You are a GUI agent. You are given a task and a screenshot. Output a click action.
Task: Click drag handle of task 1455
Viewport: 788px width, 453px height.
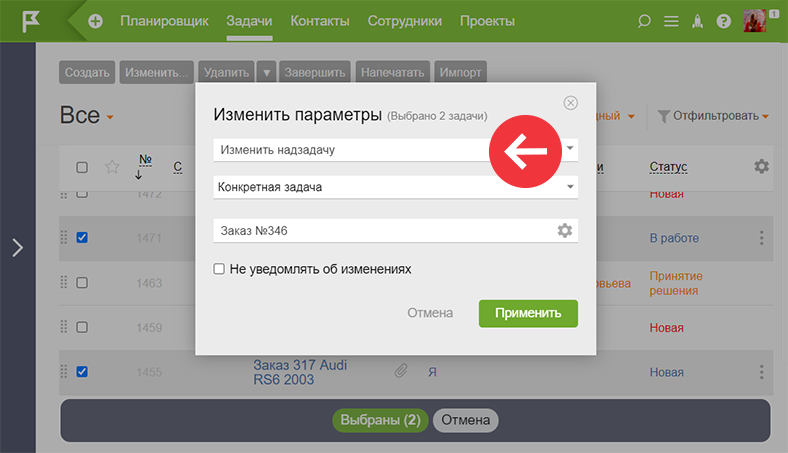coord(64,372)
